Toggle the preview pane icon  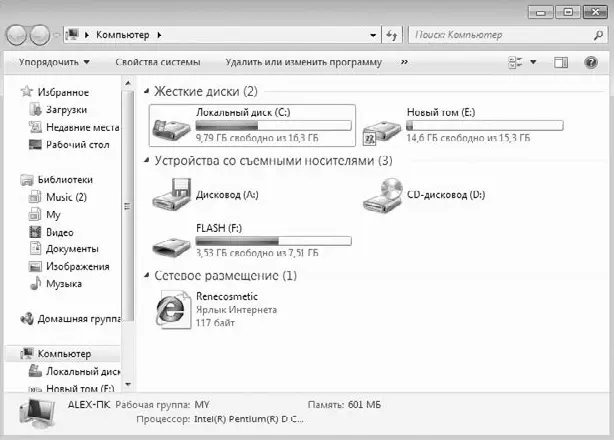pos(561,62)
